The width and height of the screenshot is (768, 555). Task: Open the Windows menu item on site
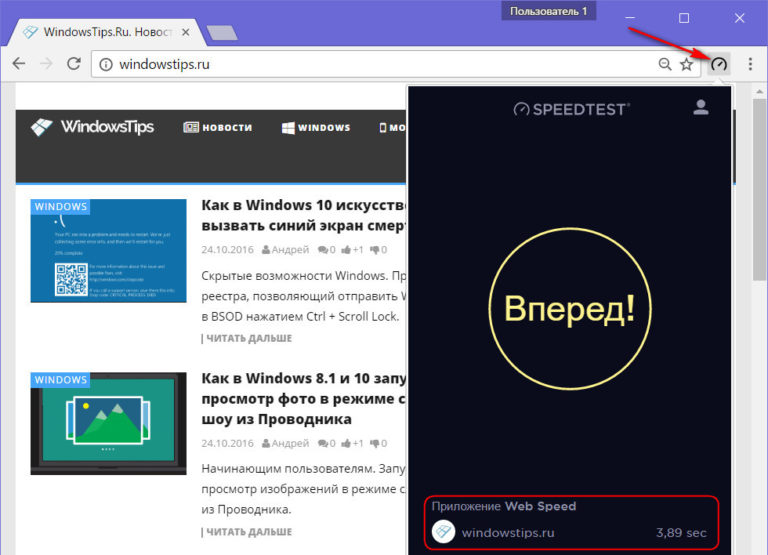tap(316, 128)
